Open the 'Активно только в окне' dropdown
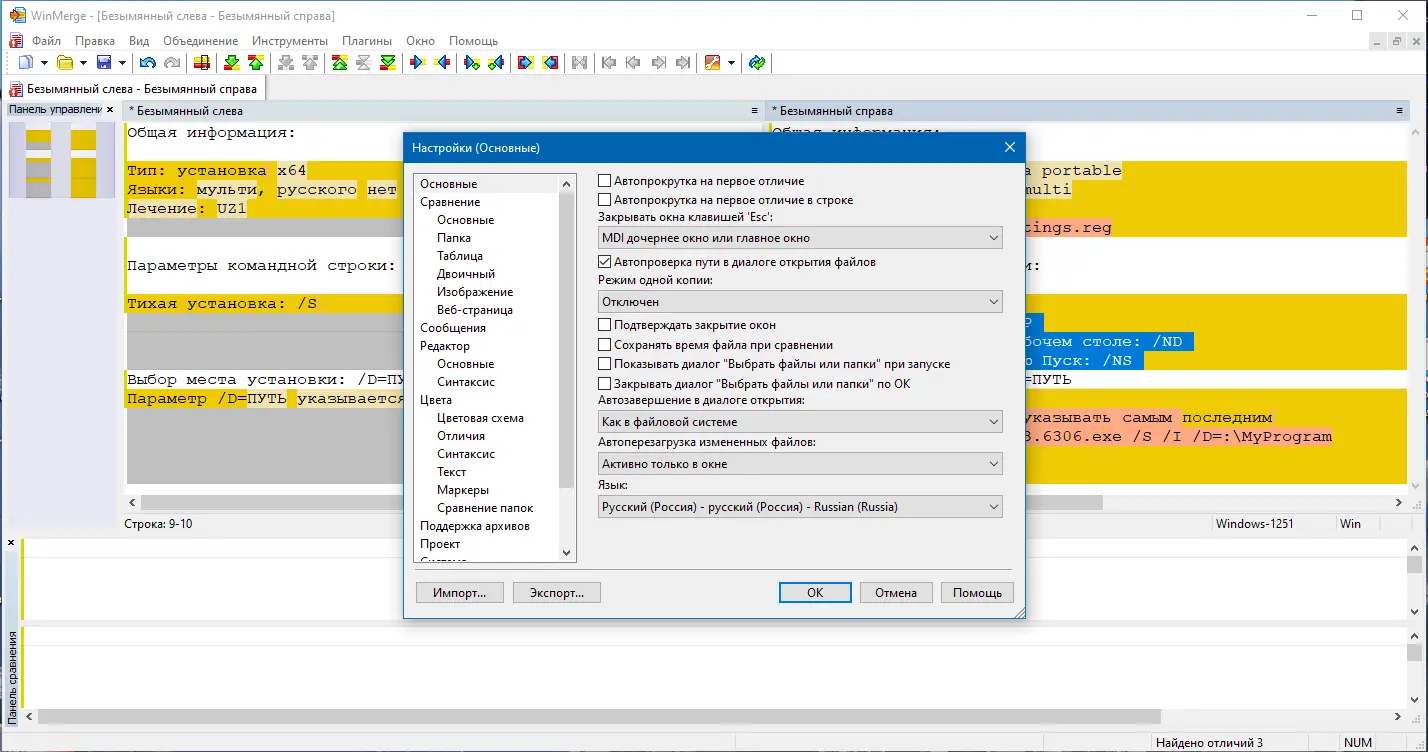Screen dimensions: 1428x752 [800, 464]
